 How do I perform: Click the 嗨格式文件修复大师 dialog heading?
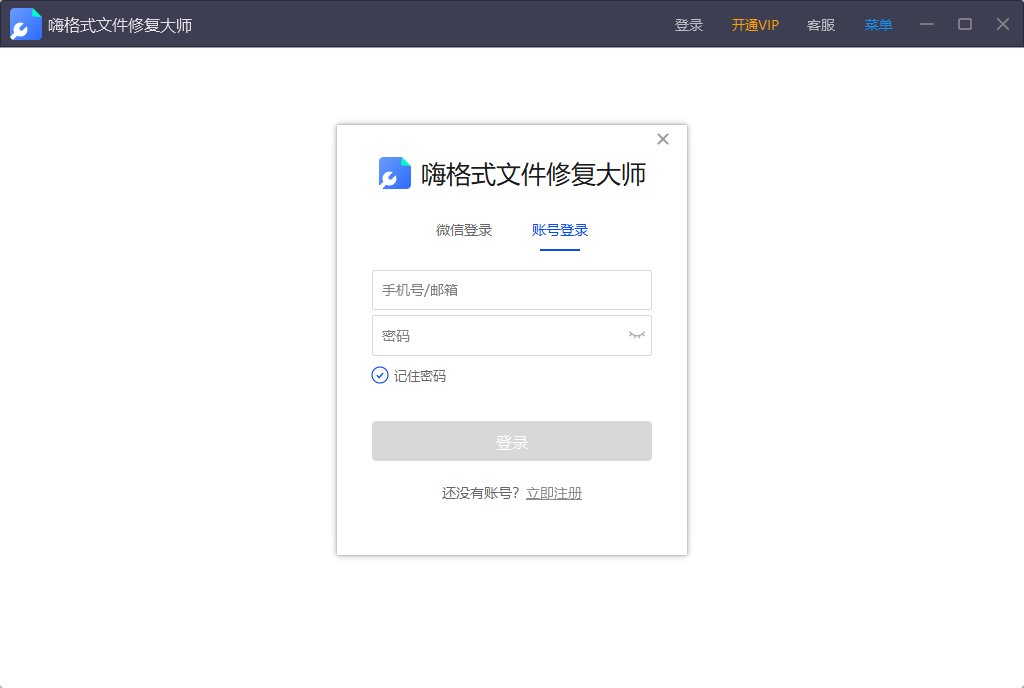[x=534, y=174]
